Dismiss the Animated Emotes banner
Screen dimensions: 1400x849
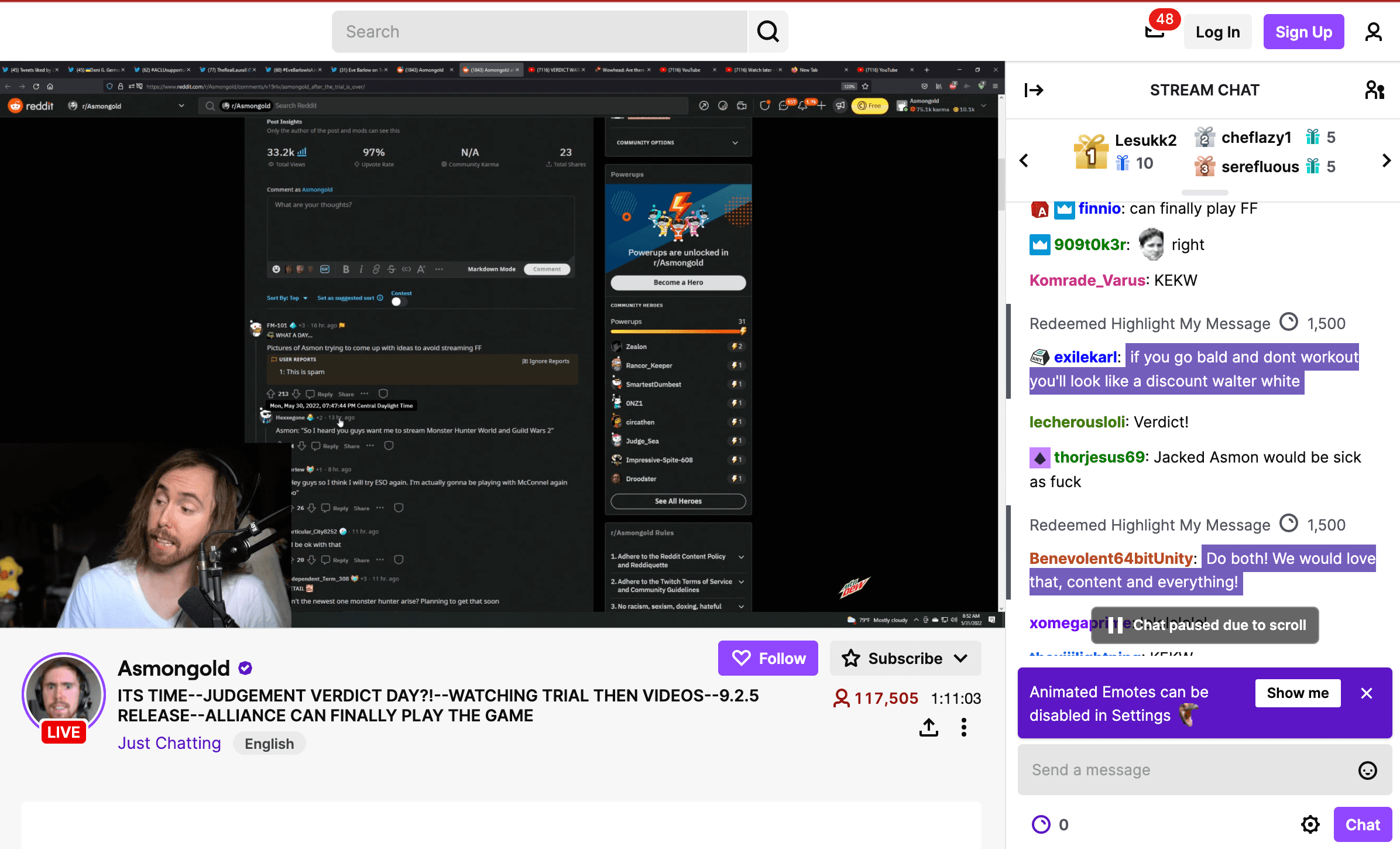click(x=1367, y=693)
